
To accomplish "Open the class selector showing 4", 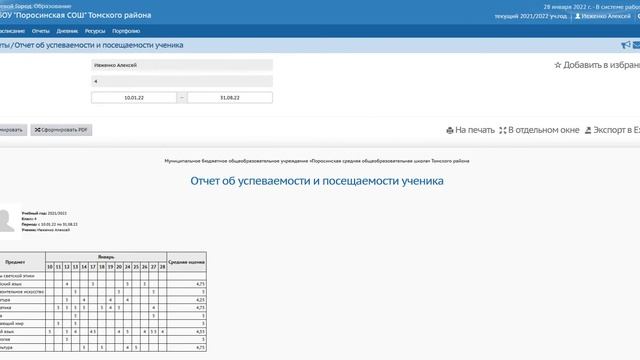I will [x=182, y=81].
